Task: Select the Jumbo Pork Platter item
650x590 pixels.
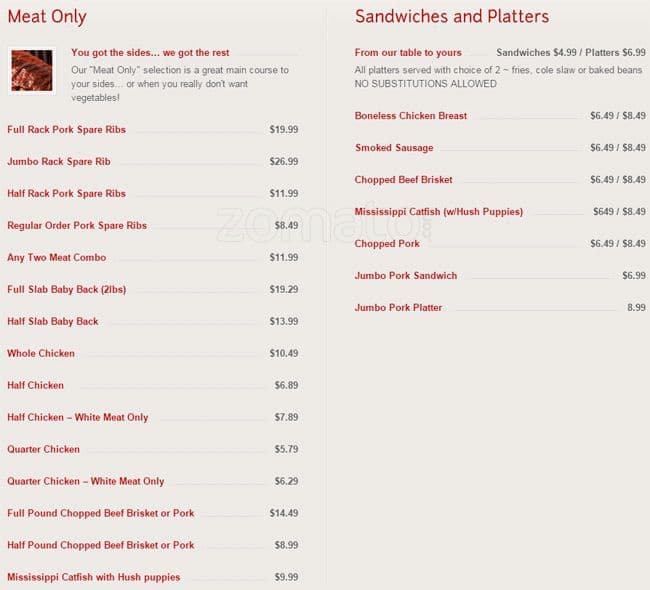Action: 398,308
